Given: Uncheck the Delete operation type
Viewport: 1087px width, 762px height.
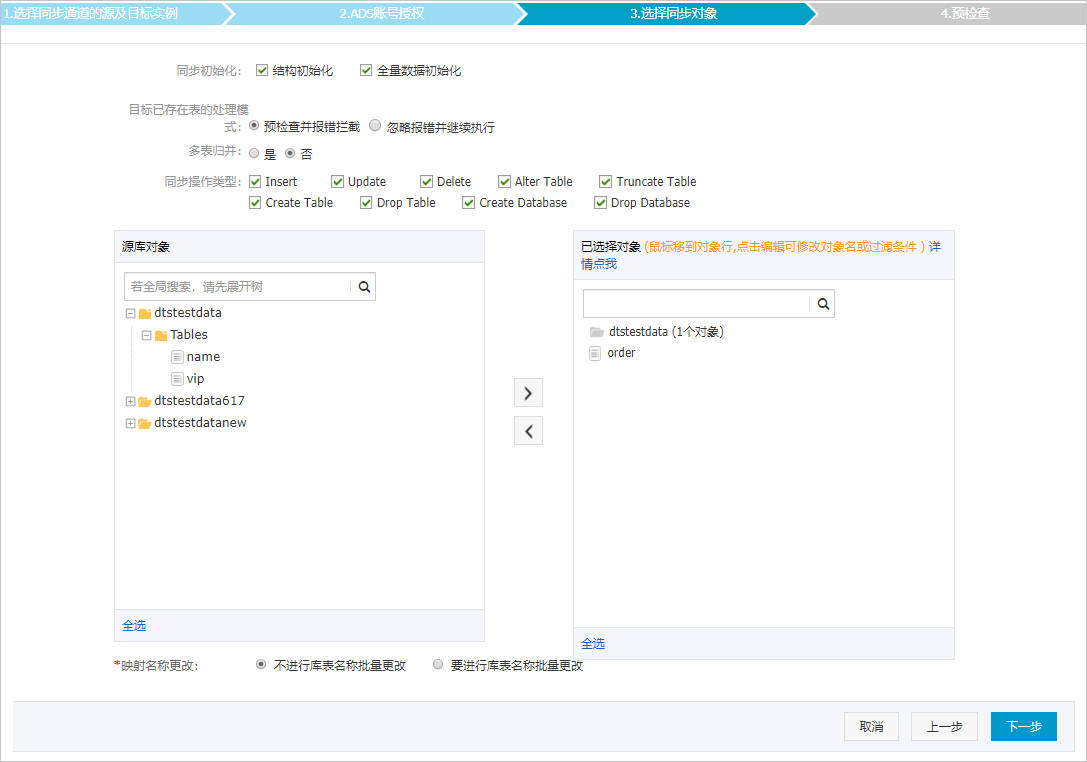Looking at the screenshot, I should (x=426, y=182).
